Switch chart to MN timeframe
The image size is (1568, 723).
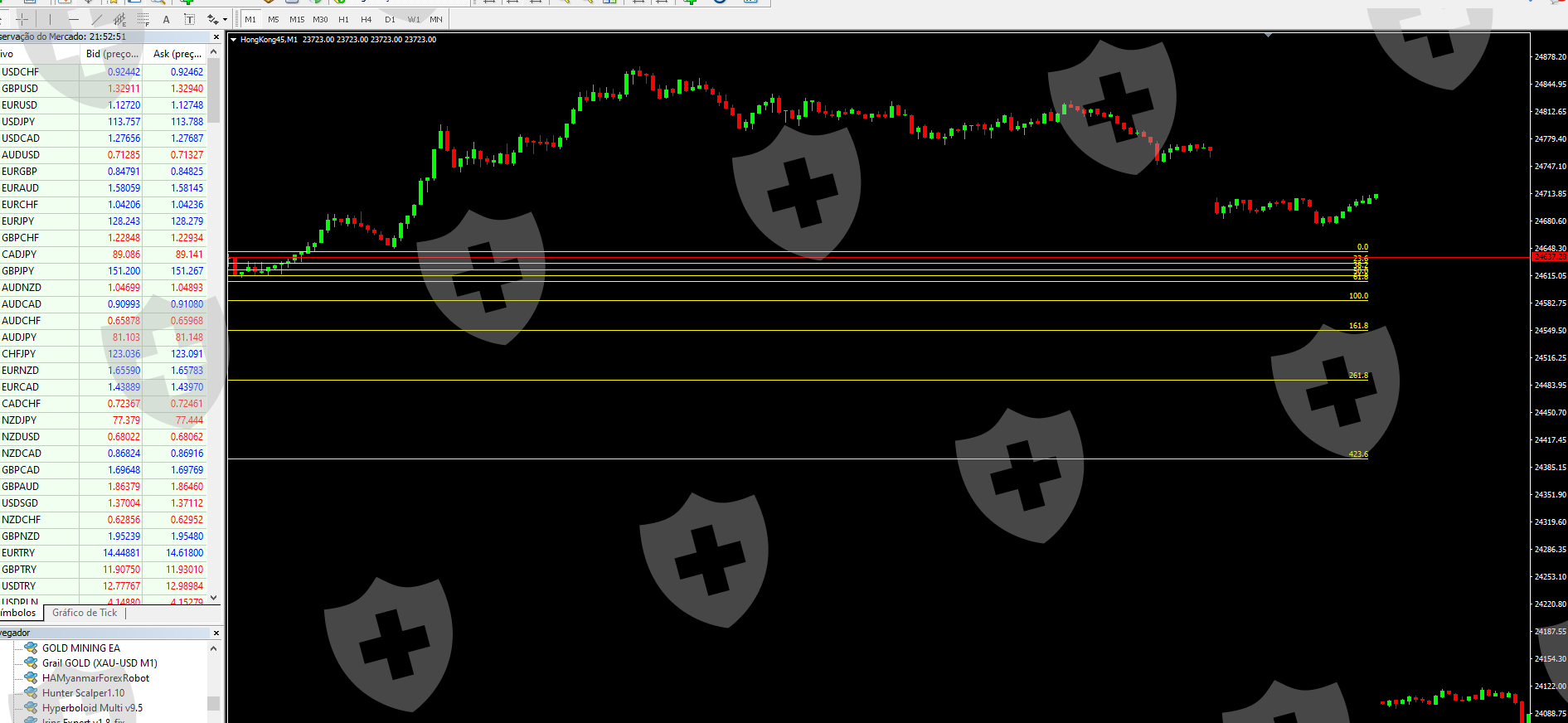coord(436,19)
